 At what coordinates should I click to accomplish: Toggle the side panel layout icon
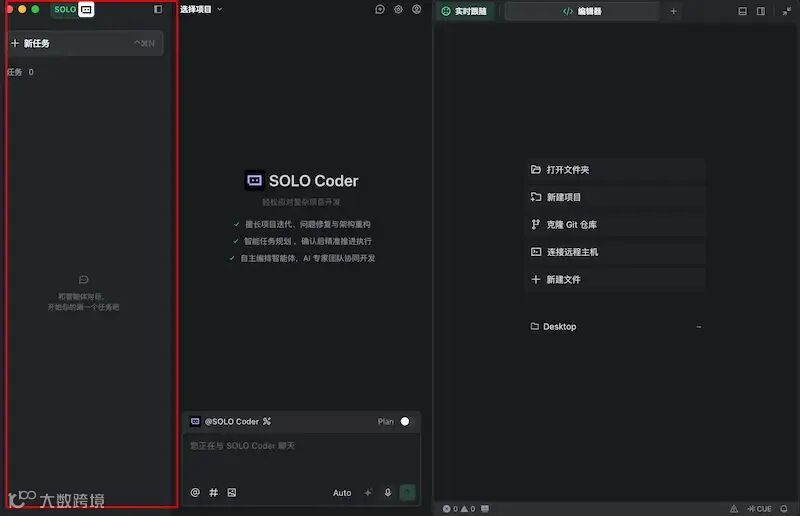point(761,11)
